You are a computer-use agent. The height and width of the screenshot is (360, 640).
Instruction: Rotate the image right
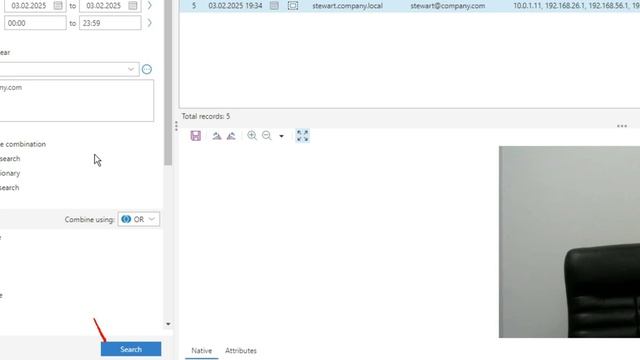[231, 136]
